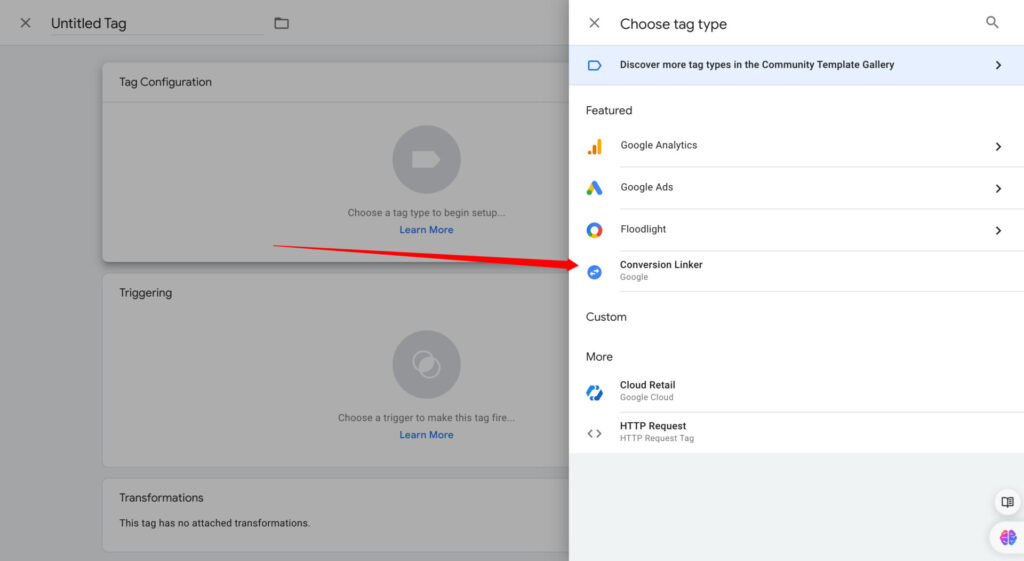Click Learn More under Triggering
The height and width of the screenshot is (561, 1024).
[426, 435]
